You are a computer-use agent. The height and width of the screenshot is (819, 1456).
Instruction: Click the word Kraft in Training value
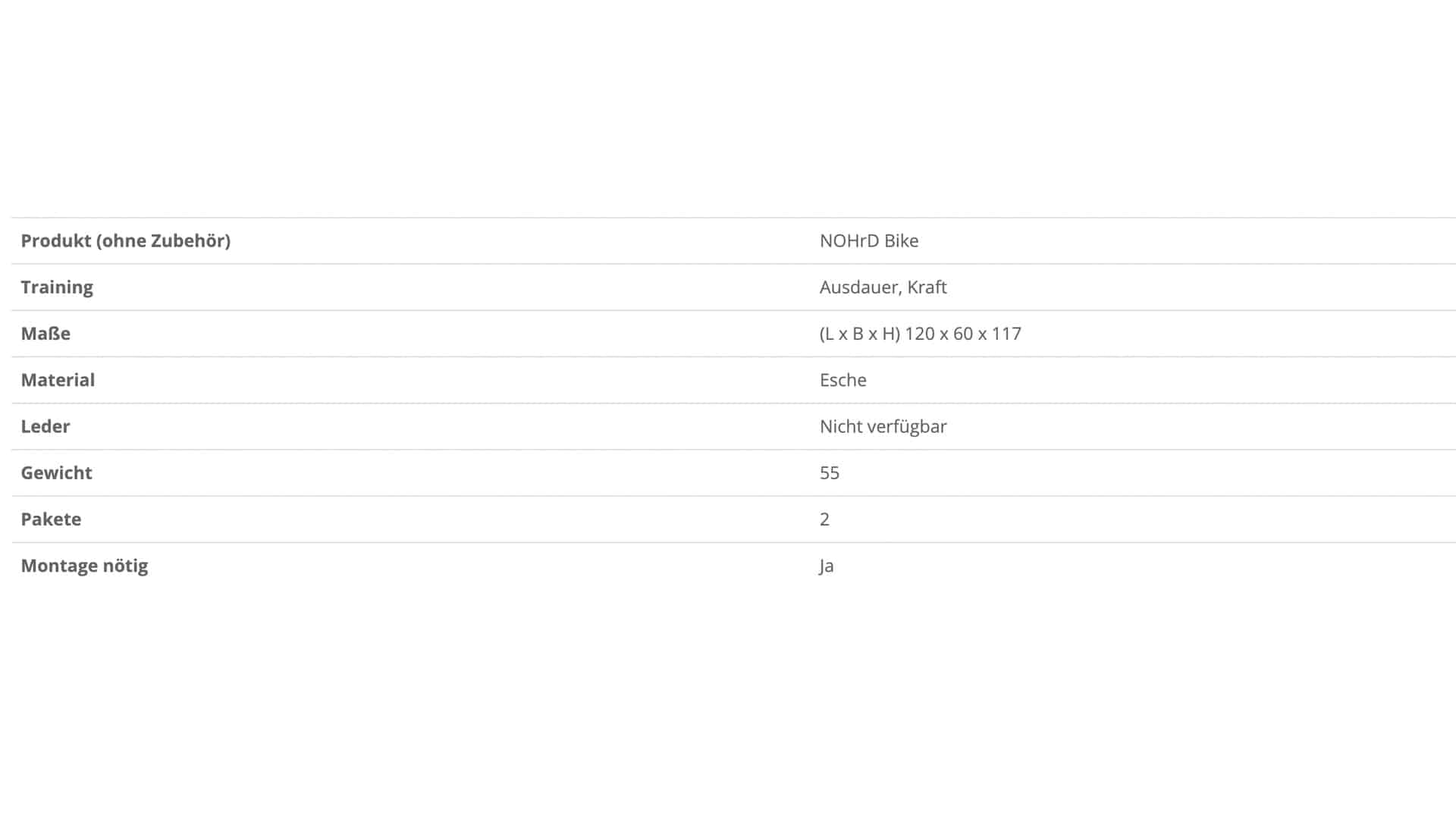927,287
